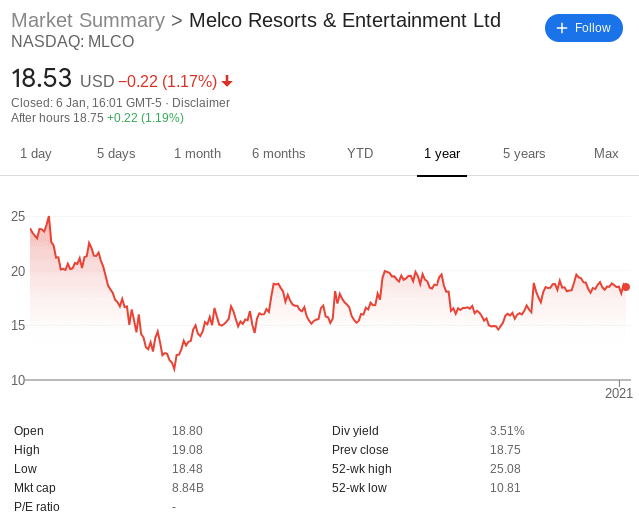The height and width of the screenshot is (523, 639).
Task: Select the 6 months range tab
Action: point(279,154)
